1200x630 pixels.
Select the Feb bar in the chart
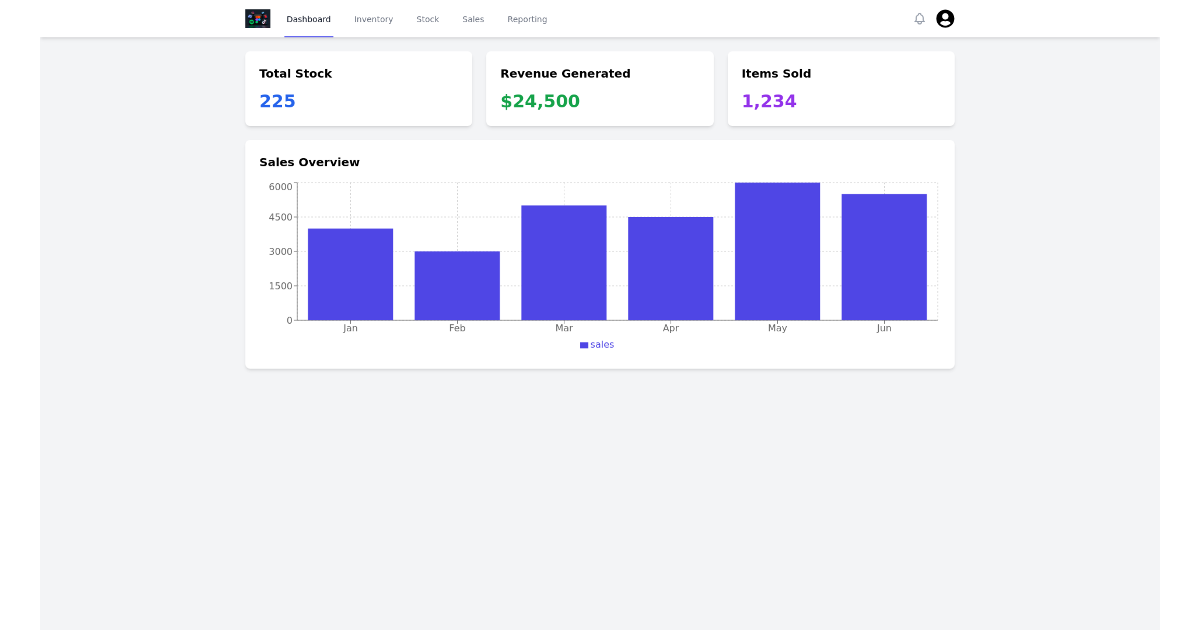click(457, 285)
